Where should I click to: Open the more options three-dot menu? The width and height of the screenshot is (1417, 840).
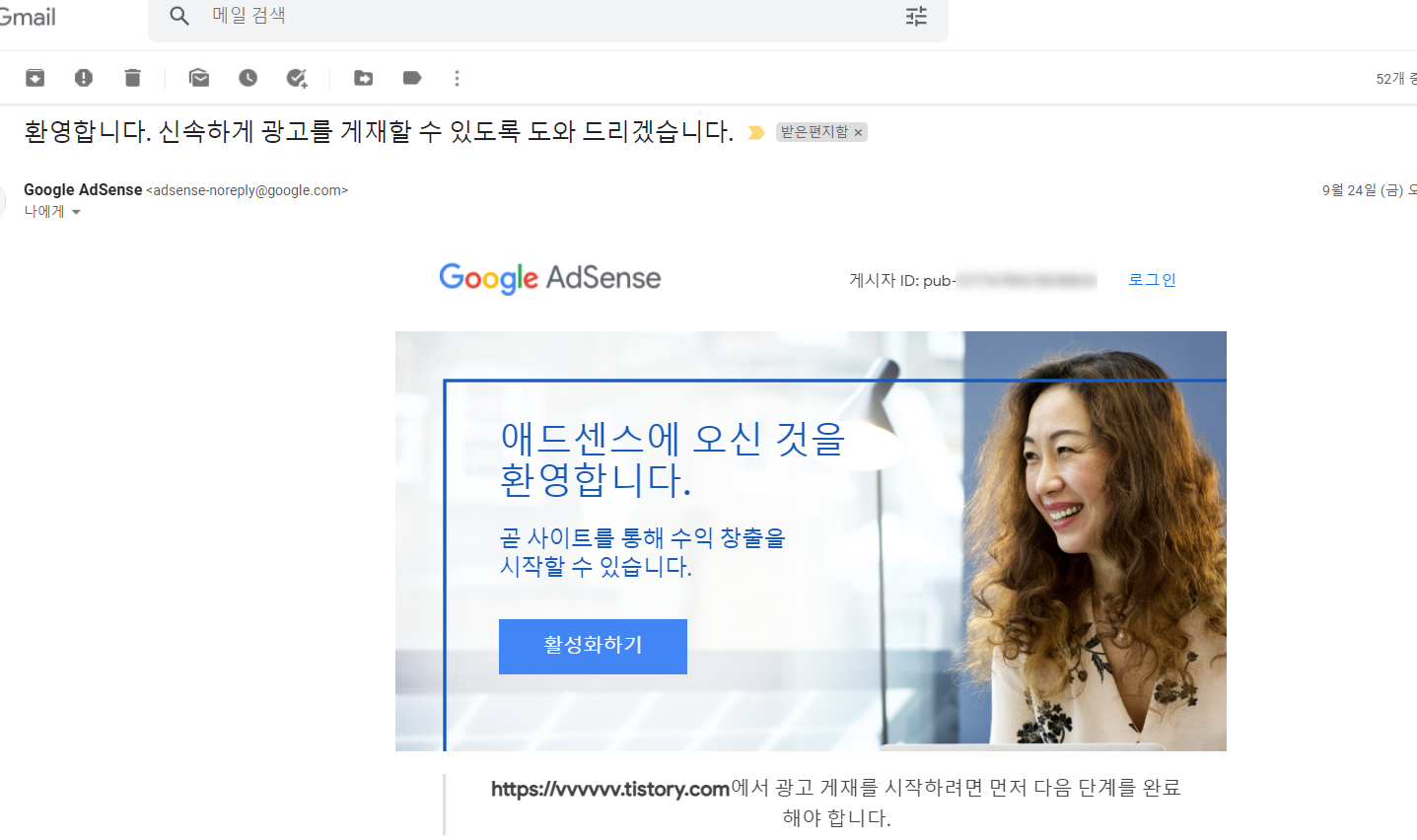pos(457,78)
